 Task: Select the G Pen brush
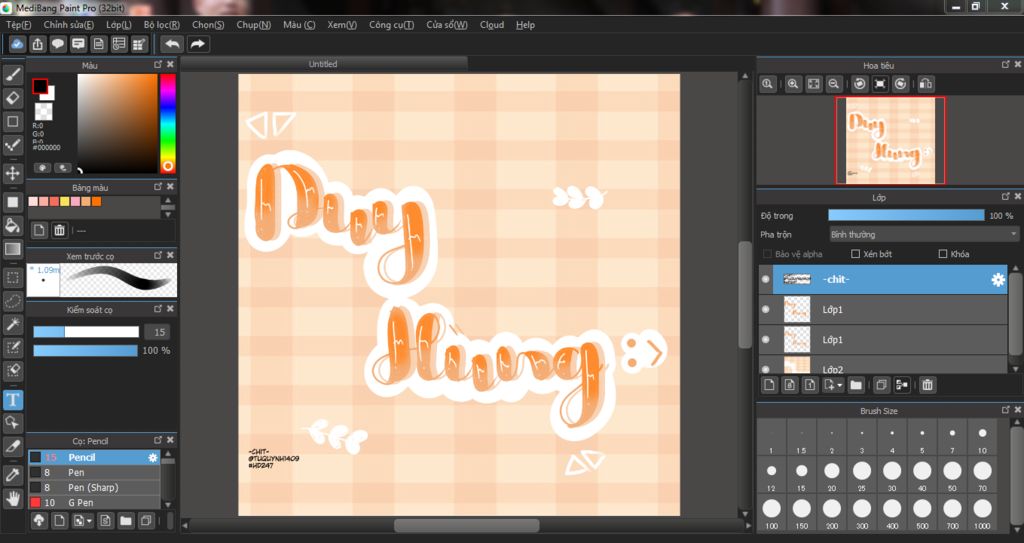click(93, 502)
